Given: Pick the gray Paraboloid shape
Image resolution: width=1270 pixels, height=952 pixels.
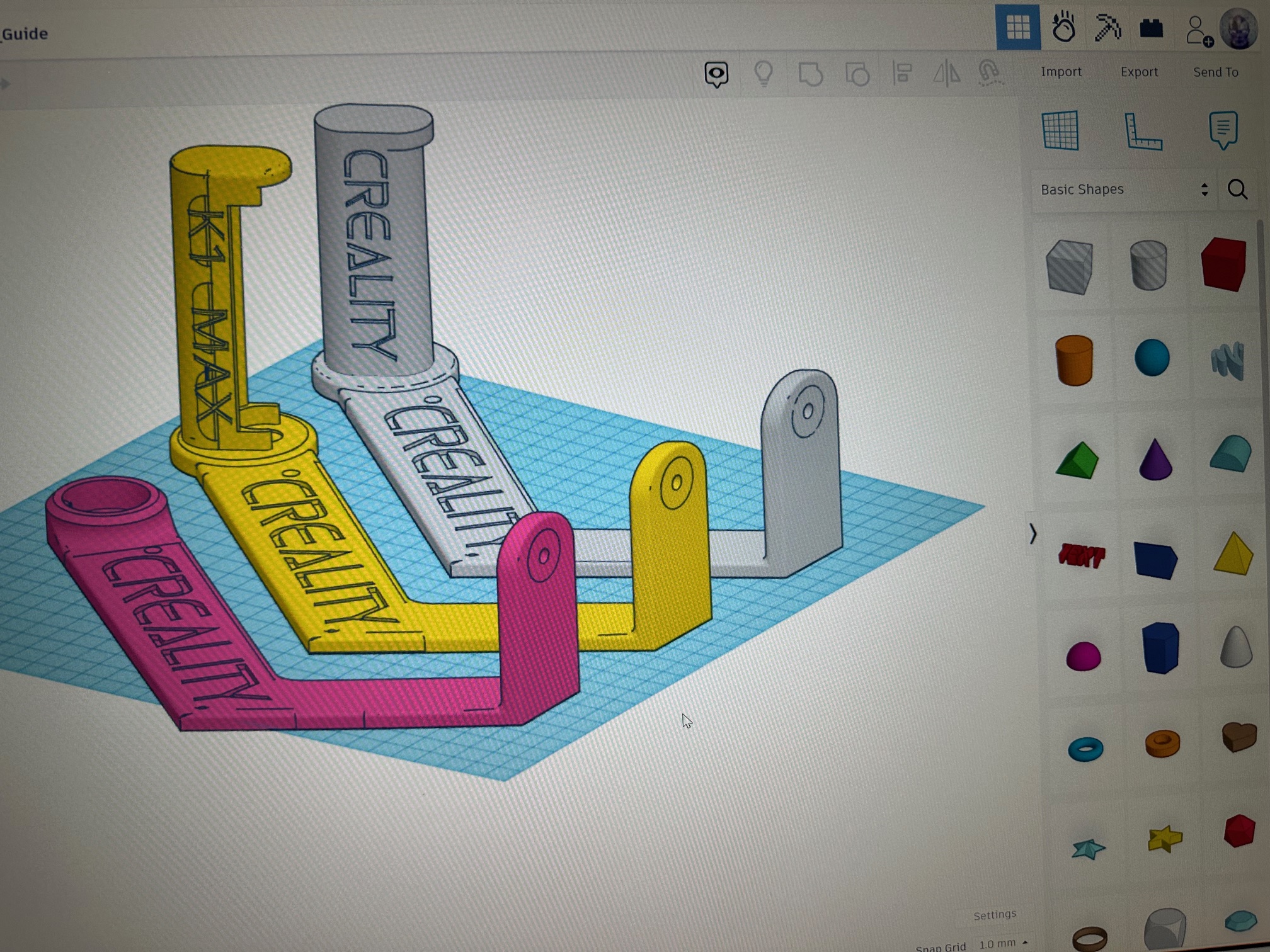Looking at the screenshot, I should pos(1235,646).
